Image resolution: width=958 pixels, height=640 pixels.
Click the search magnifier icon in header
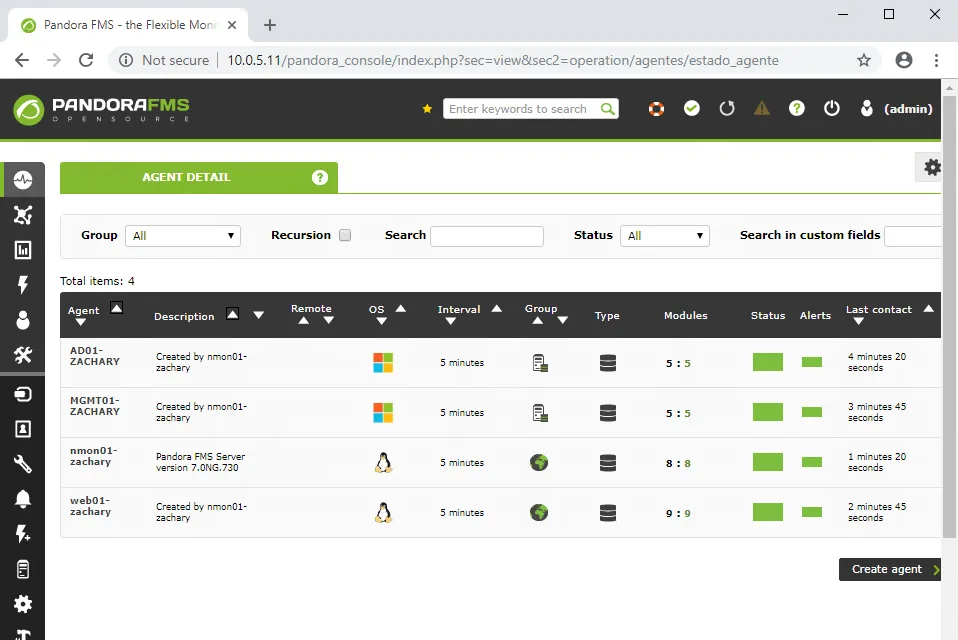tap(607, 109)
